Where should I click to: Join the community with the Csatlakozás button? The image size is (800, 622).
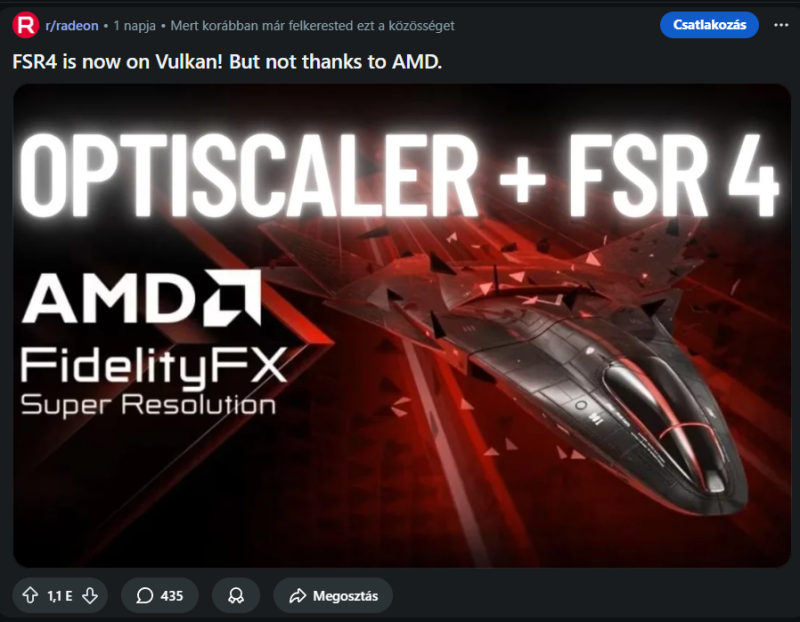click(x=709, y=25)
